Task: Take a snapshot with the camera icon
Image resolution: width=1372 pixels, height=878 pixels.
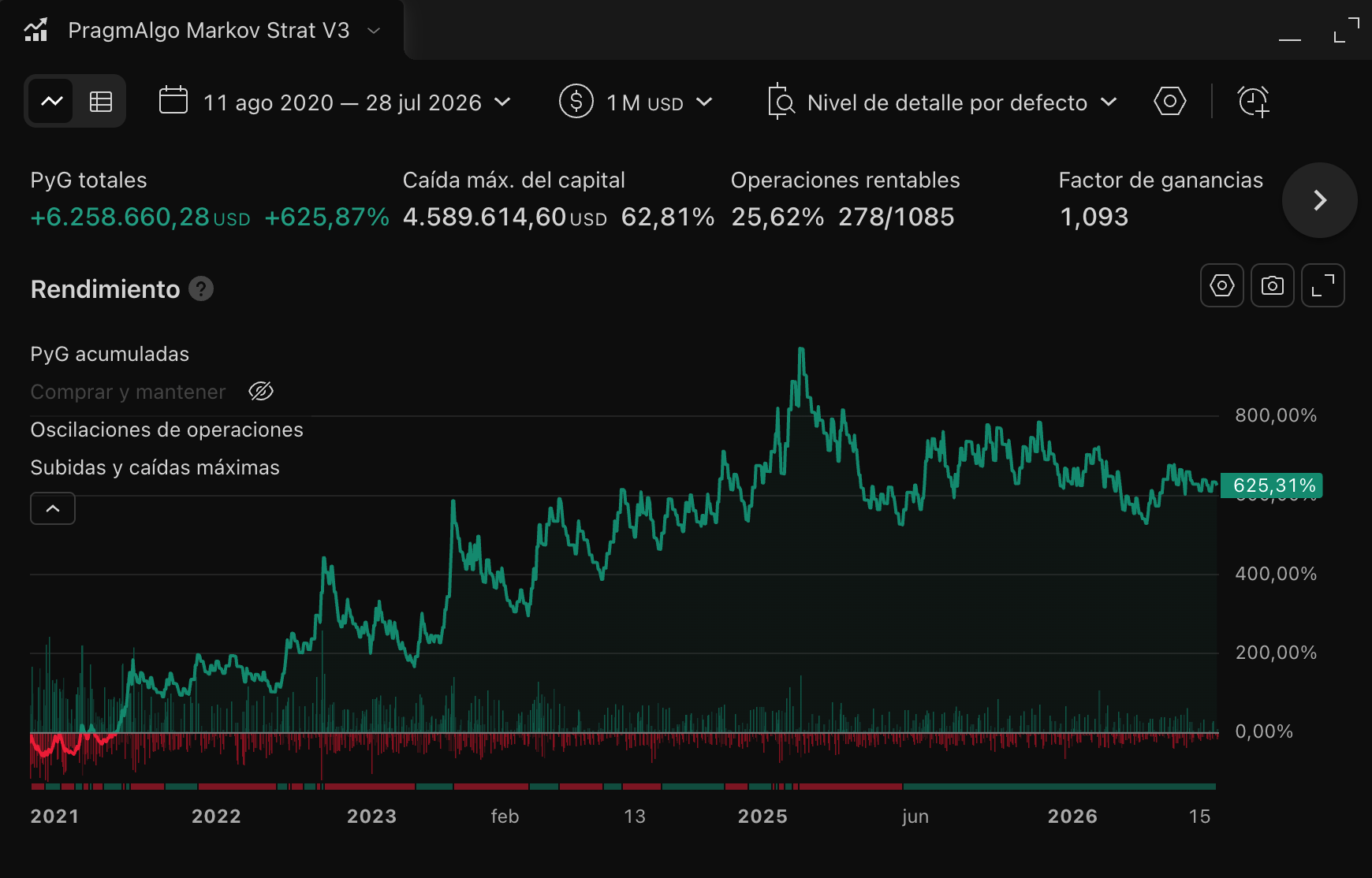Action: 1273,285
